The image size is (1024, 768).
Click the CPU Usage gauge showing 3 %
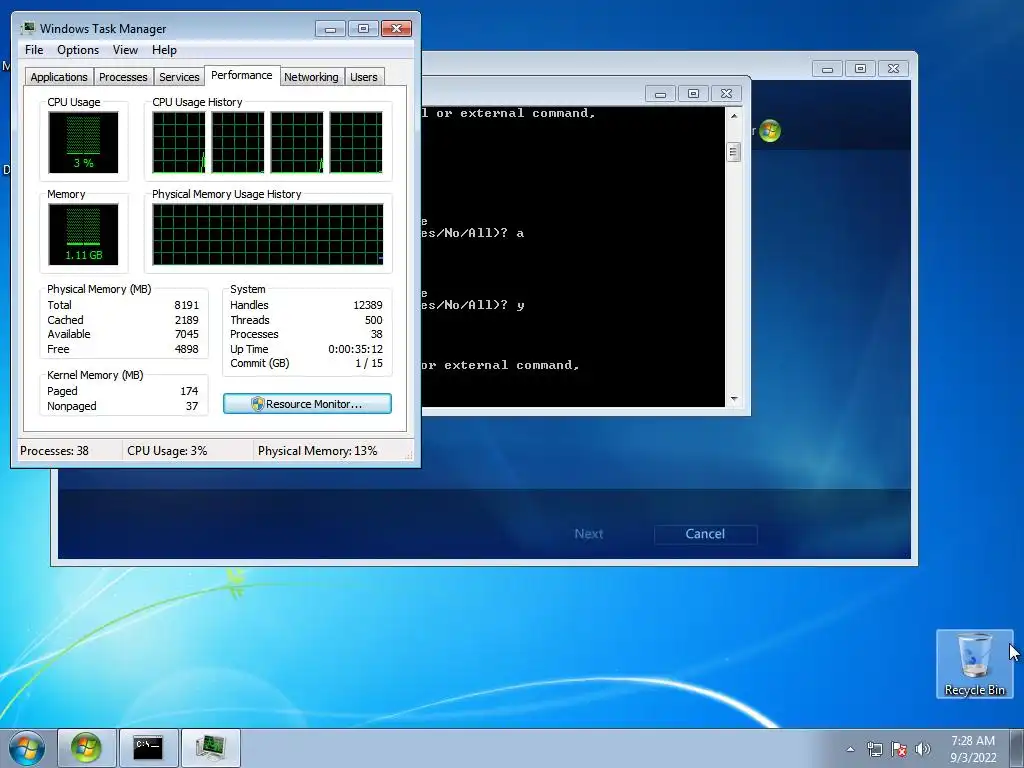pyautogui.click(x=83, y=142)
